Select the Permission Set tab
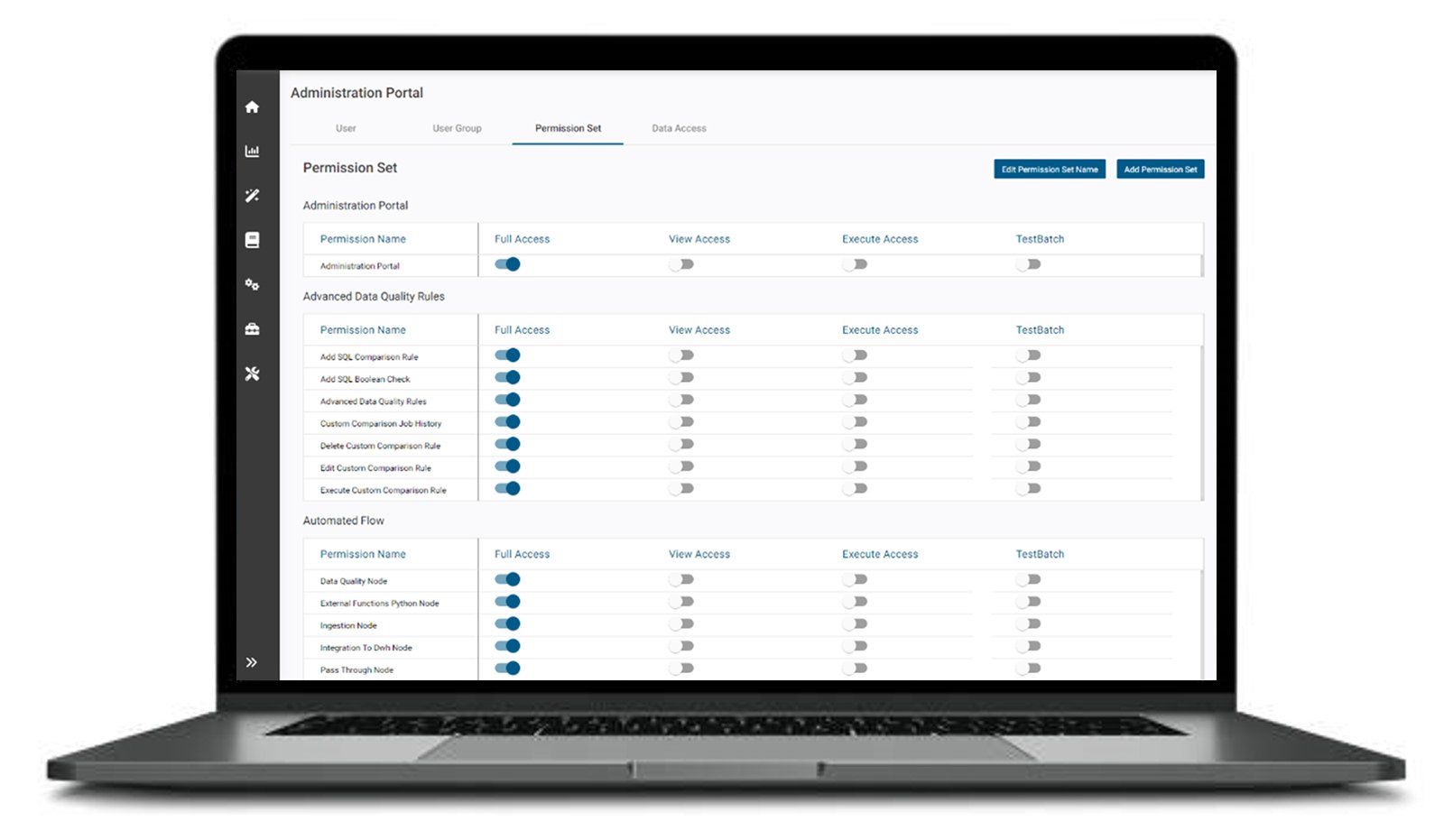 [x=568, y=128]
